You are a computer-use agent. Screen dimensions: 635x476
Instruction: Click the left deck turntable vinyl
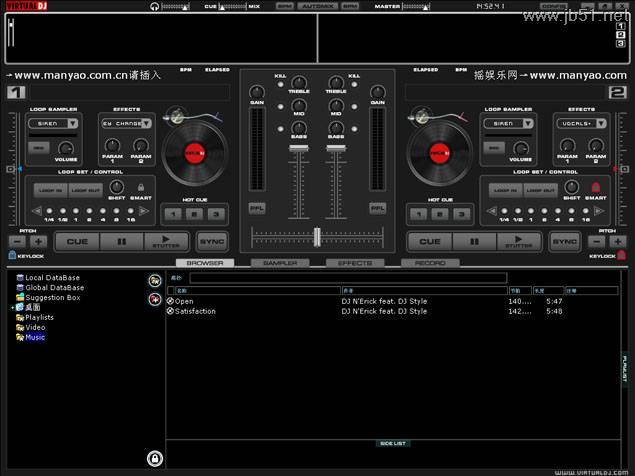pos(195,153)
